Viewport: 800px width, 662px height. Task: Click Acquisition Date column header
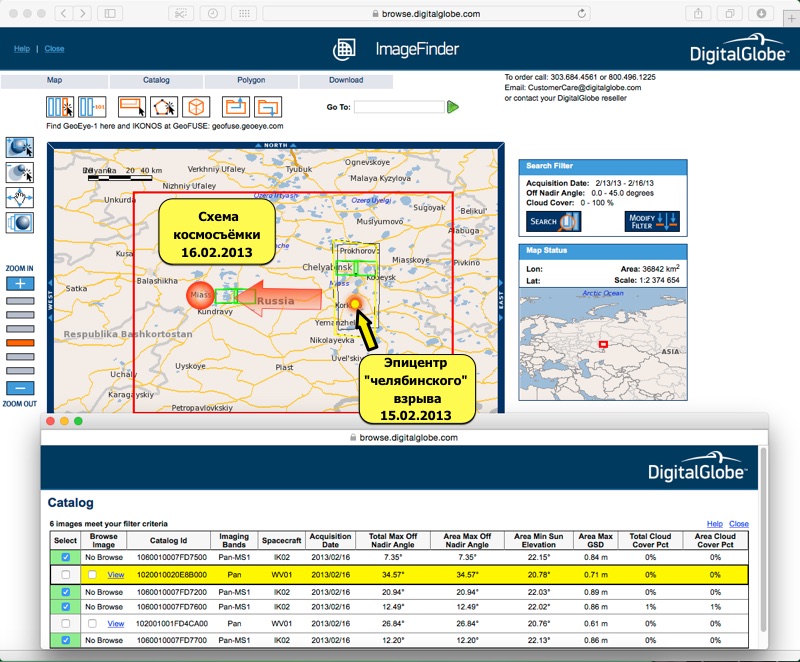point(330,541)
